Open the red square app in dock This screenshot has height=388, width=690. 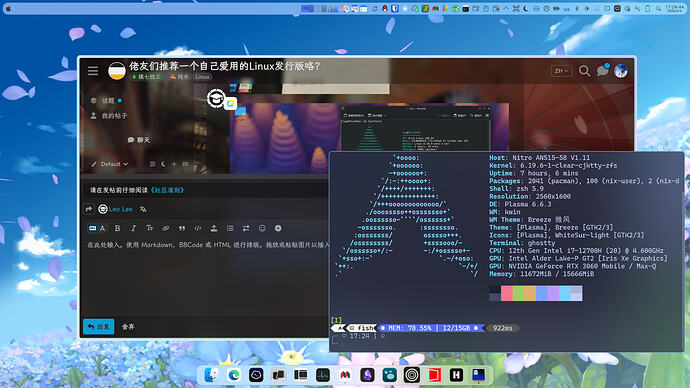point(434,375)
